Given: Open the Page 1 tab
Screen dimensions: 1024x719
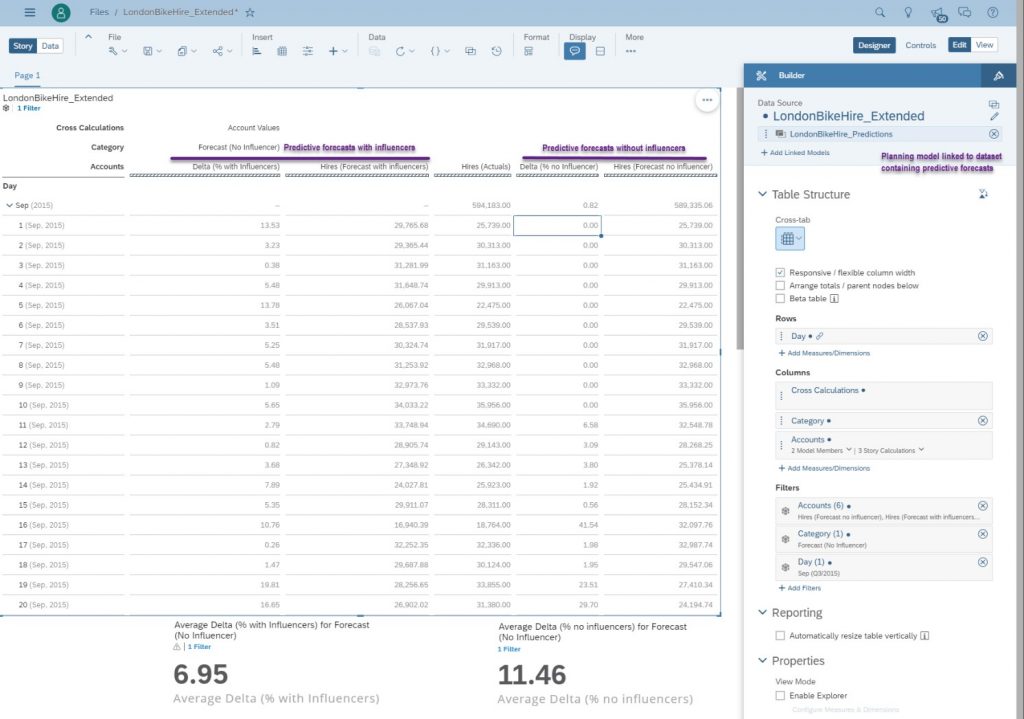Looking at the screenshot, I should 27,75.
